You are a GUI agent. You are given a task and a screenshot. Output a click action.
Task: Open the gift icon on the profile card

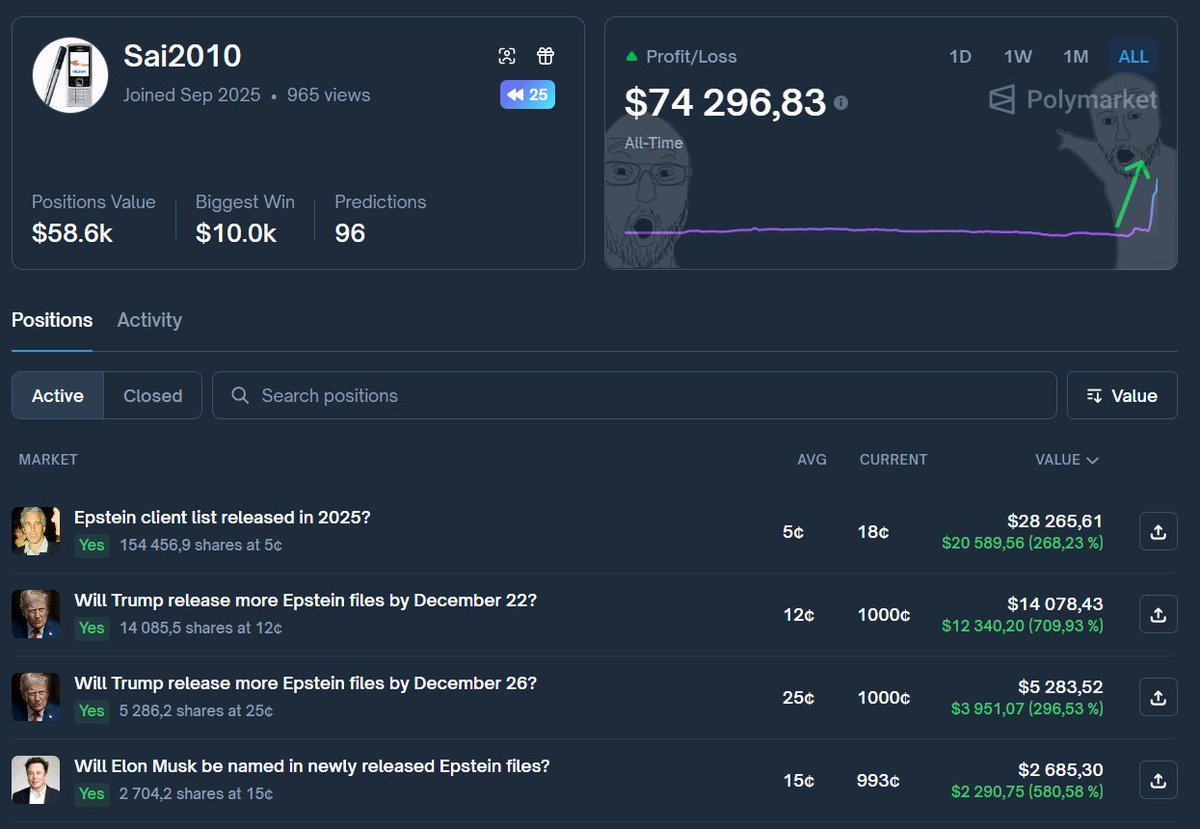point(545,56)
